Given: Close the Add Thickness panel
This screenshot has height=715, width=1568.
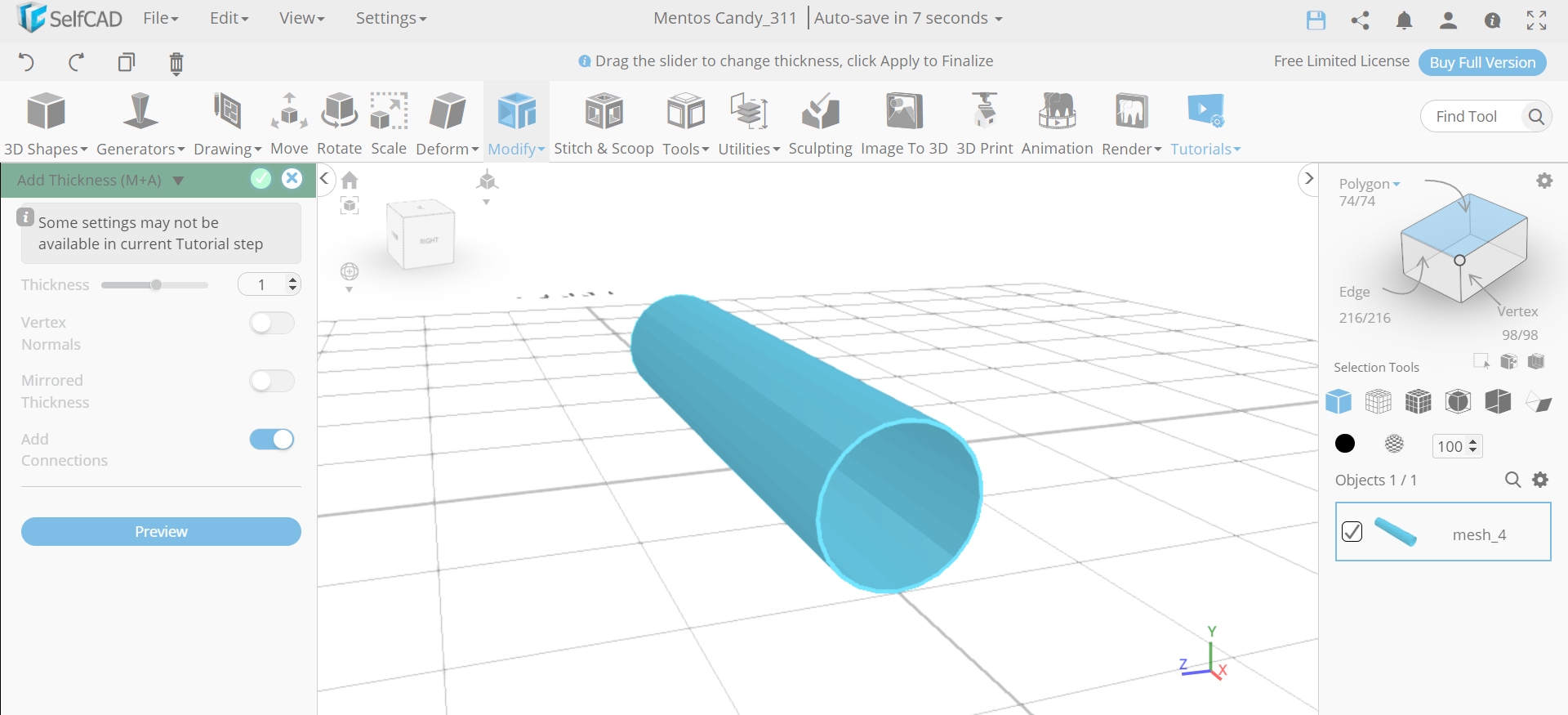Looking at the screenshot, I should (292, 179).
